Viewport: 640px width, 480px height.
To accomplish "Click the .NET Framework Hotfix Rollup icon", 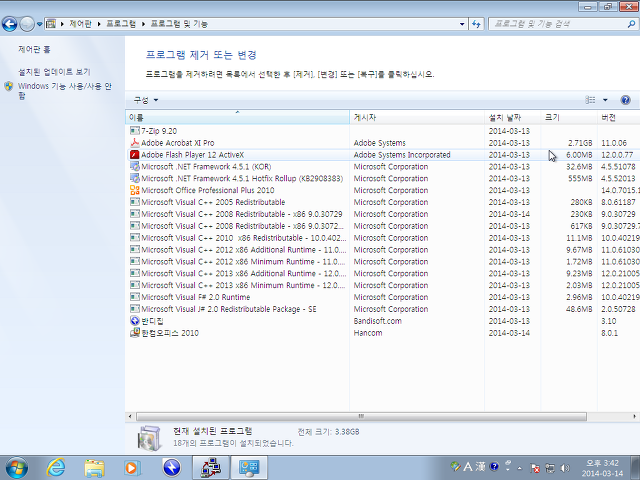I will (x=135, y=178).
